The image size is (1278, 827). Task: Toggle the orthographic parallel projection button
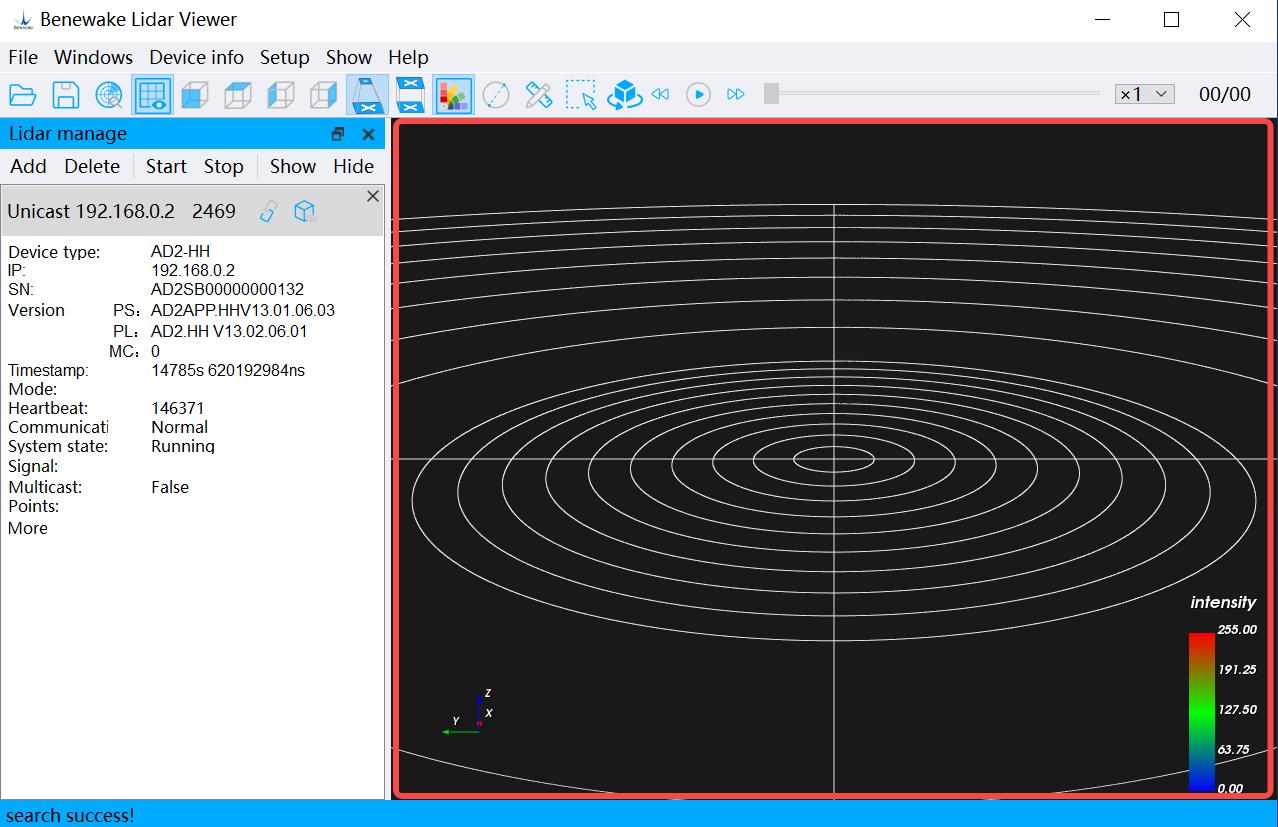(x=411, y=95)
